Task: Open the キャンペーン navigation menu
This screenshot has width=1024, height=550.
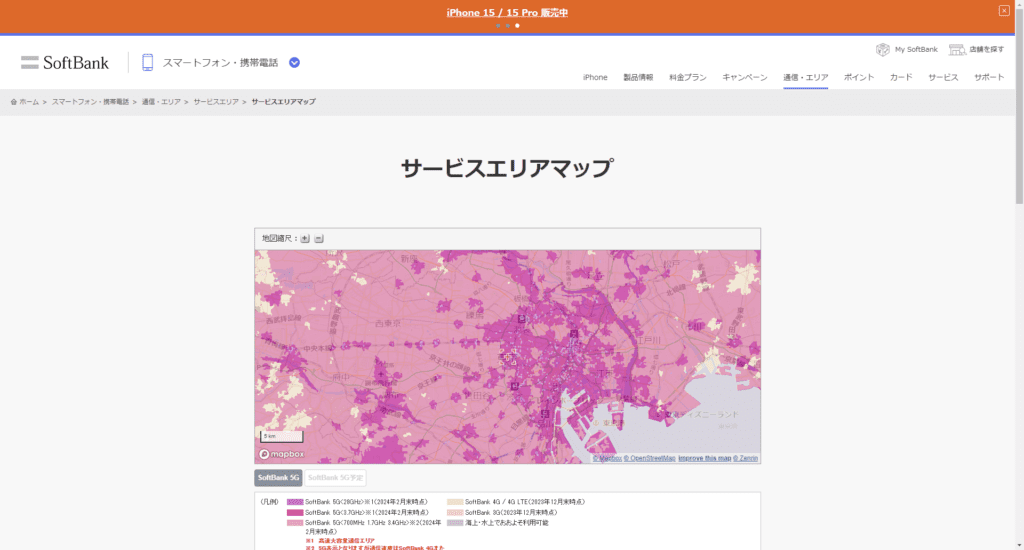Action: [744, 77]
